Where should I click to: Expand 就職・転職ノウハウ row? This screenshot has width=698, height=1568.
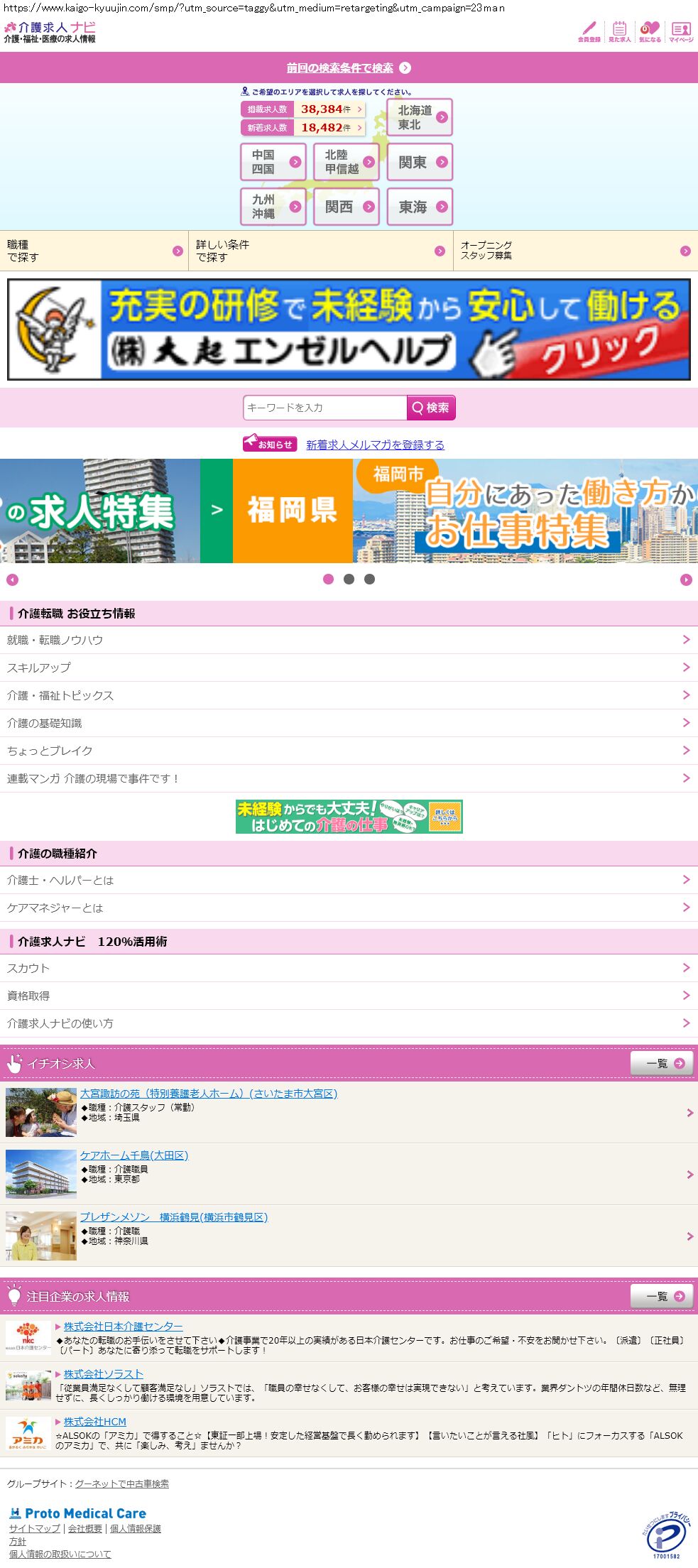[349, 640]
